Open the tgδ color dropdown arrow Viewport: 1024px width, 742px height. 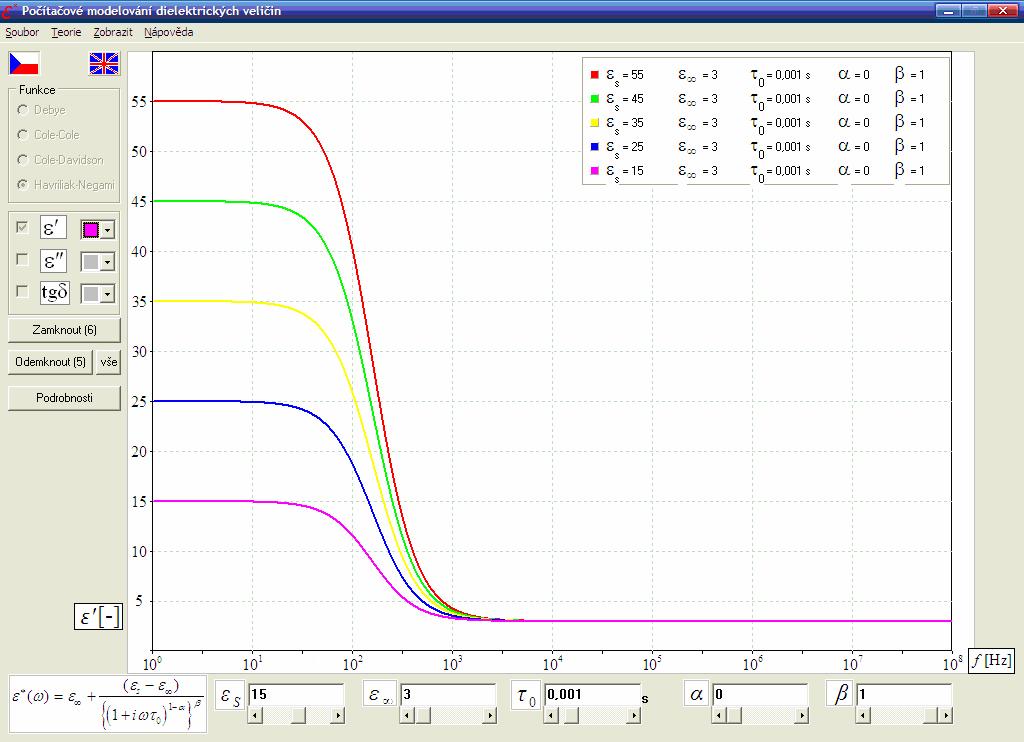[108, 294]
